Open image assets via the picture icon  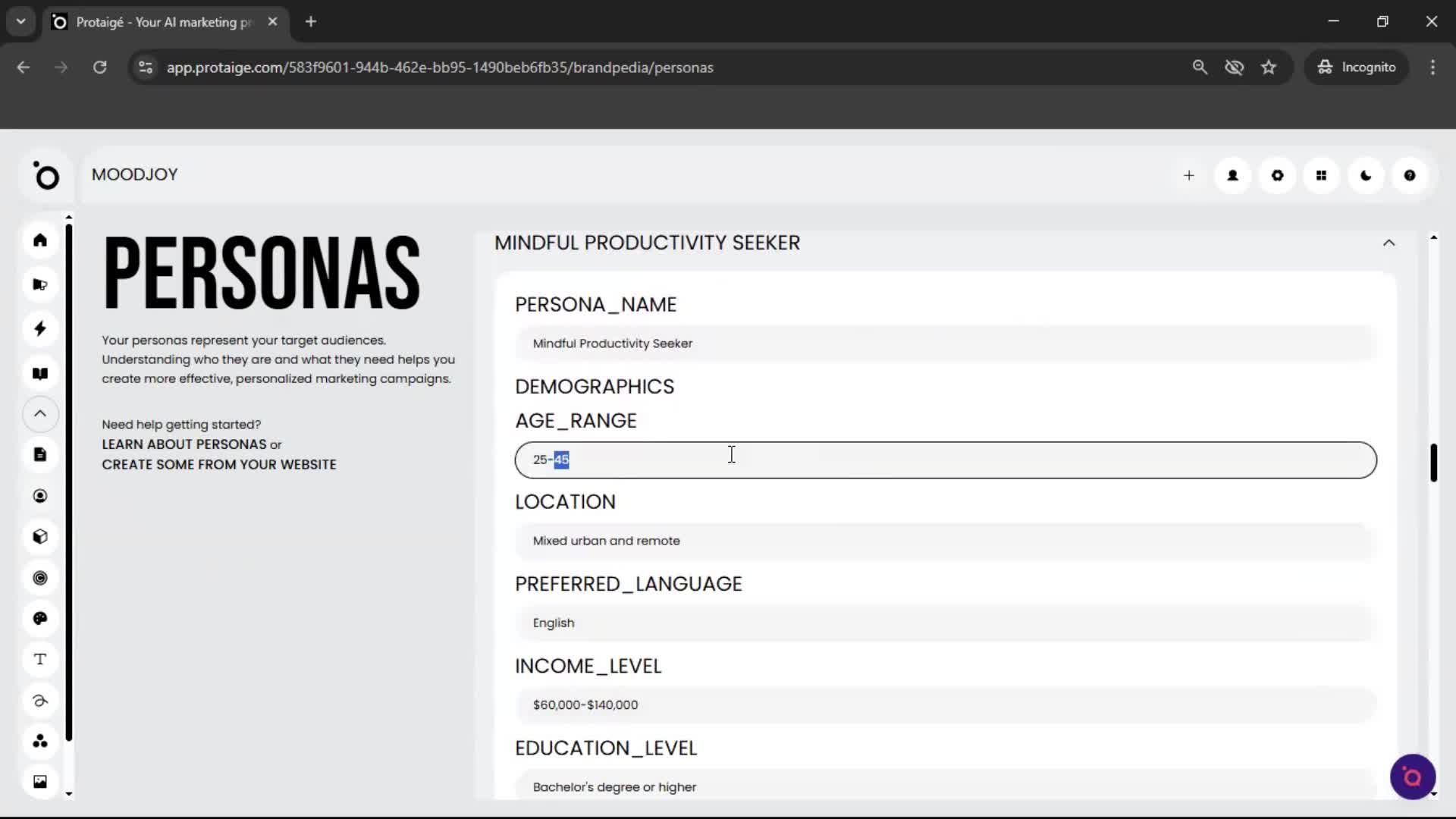39,781
